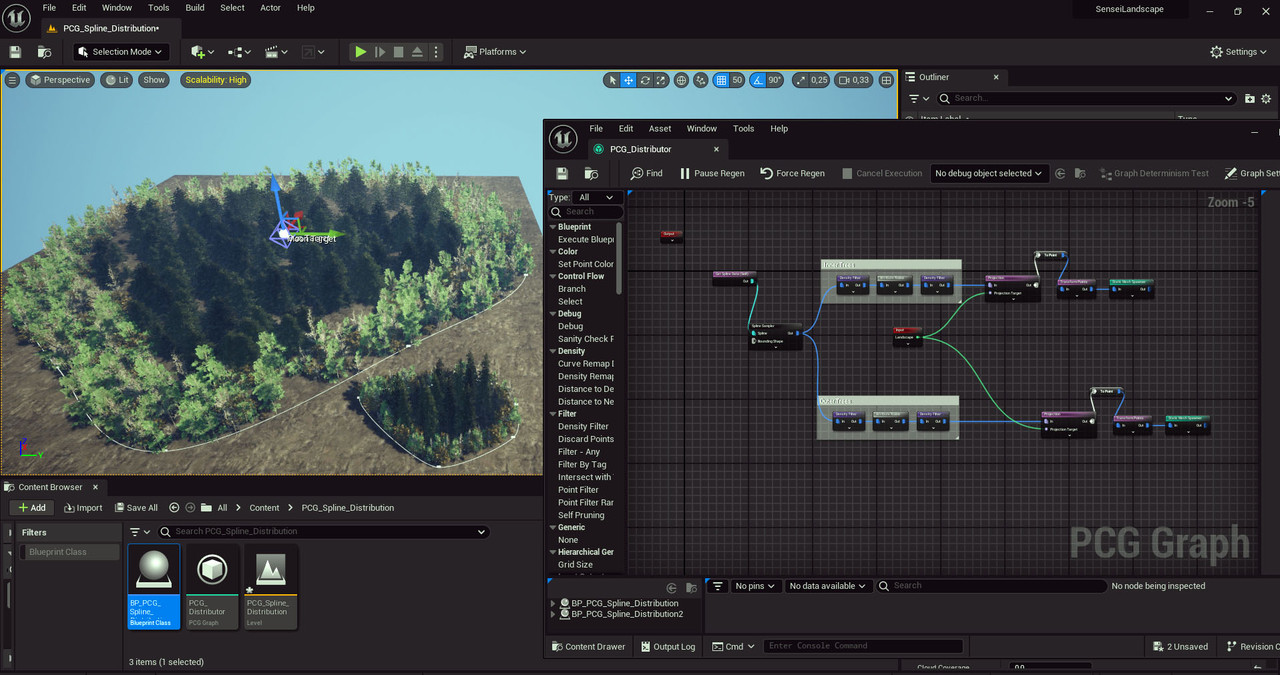Open the Selection Mode dropdown
Image resolution: width=1280 pixels, height=675 pixels.
coord(120,52)
